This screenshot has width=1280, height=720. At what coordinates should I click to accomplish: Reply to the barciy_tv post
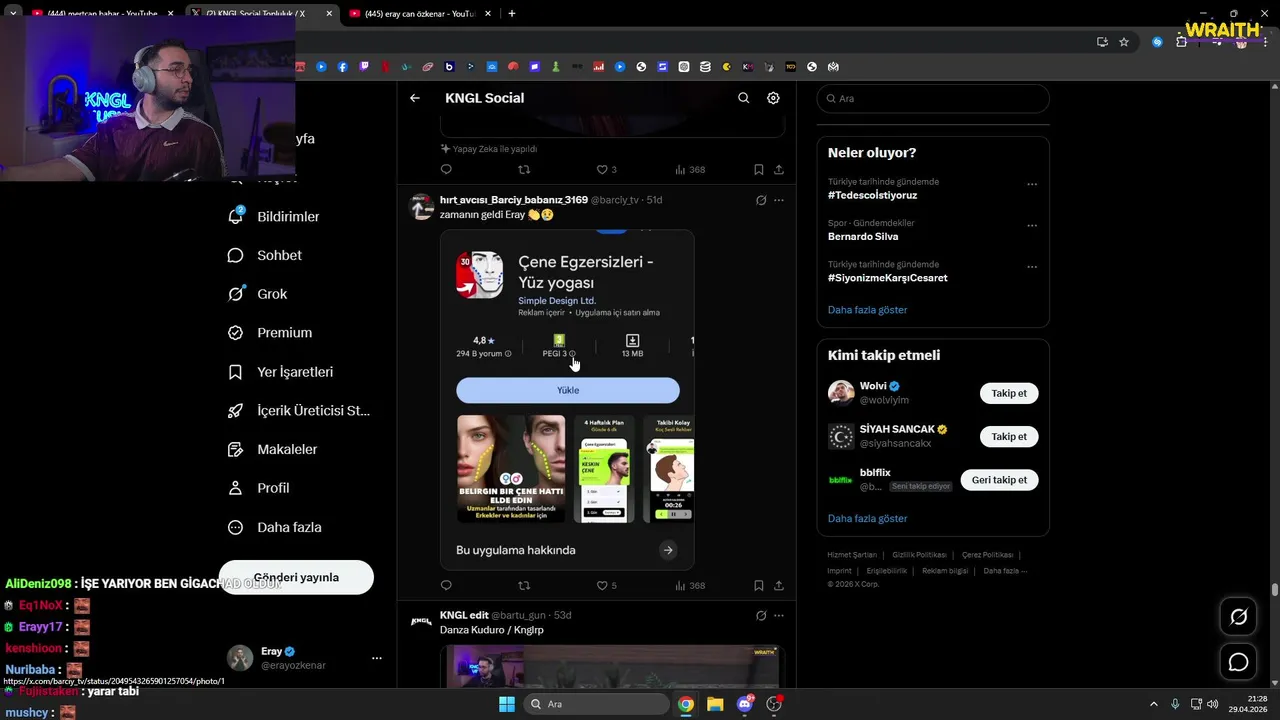(446, 585)
